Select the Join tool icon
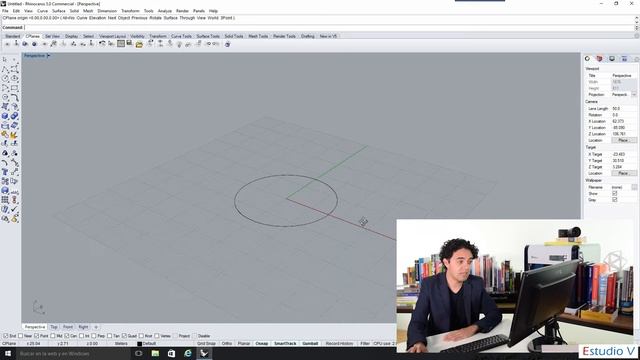 [x=5, y=135]
